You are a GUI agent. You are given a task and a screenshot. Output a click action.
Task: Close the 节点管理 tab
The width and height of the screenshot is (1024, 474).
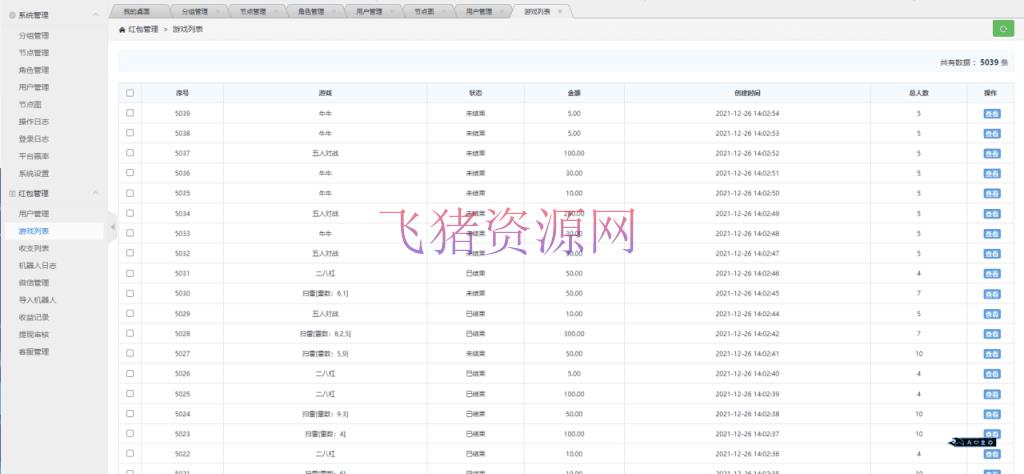(276, 12)
